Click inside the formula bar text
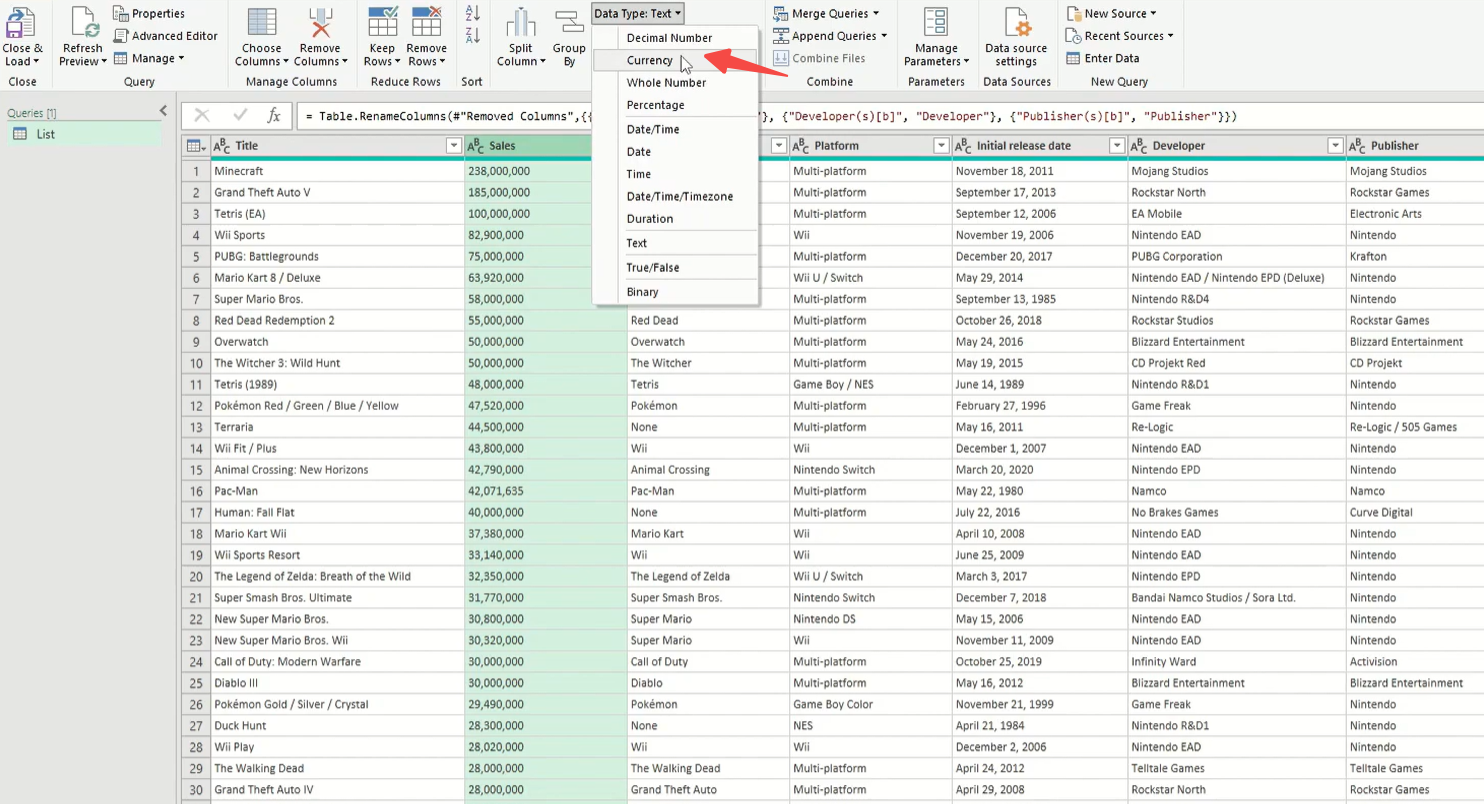Screen dimensions: 1484x804 click(x=890, y=116)
